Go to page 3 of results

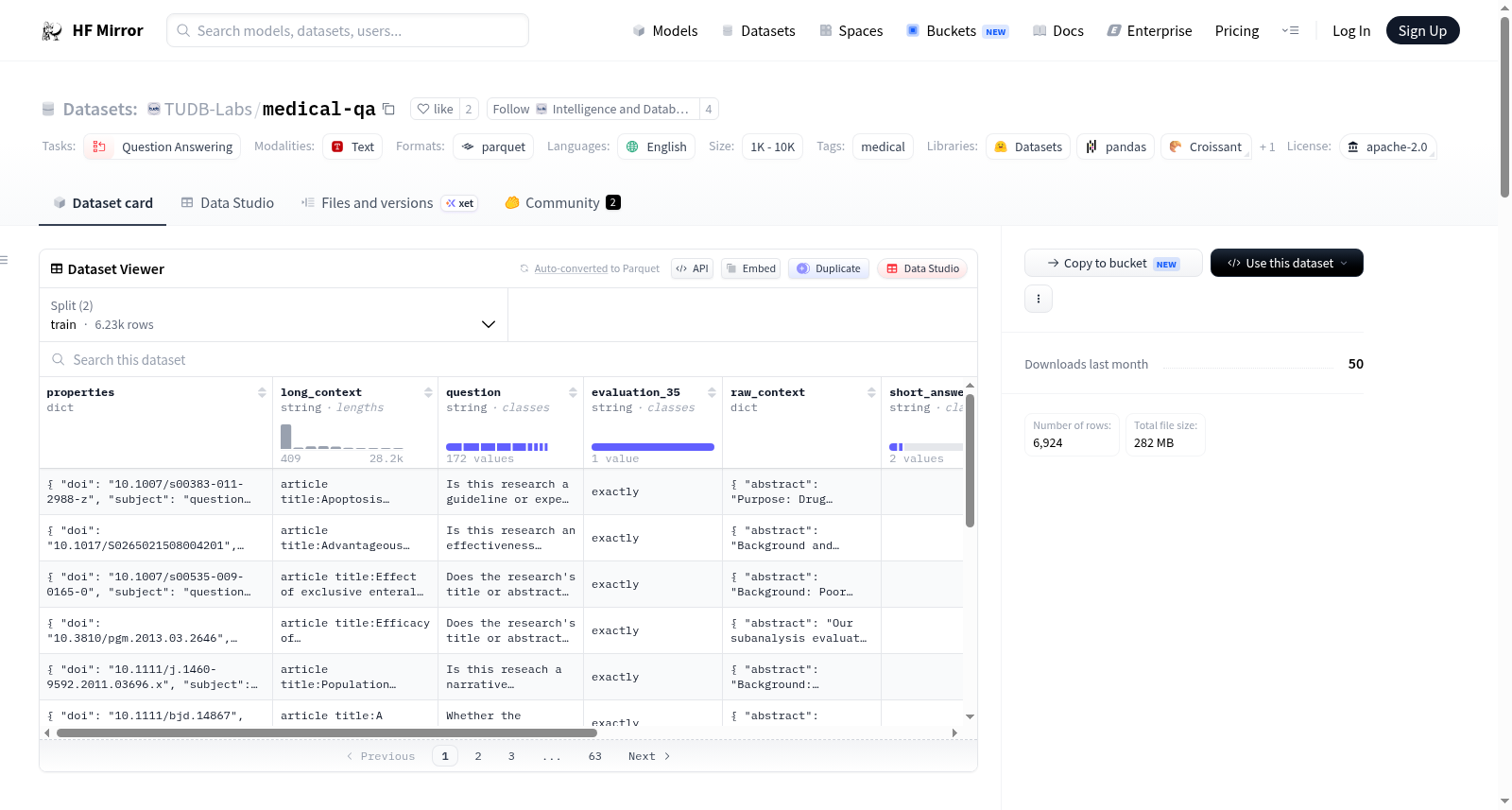[x=511, y=756]
